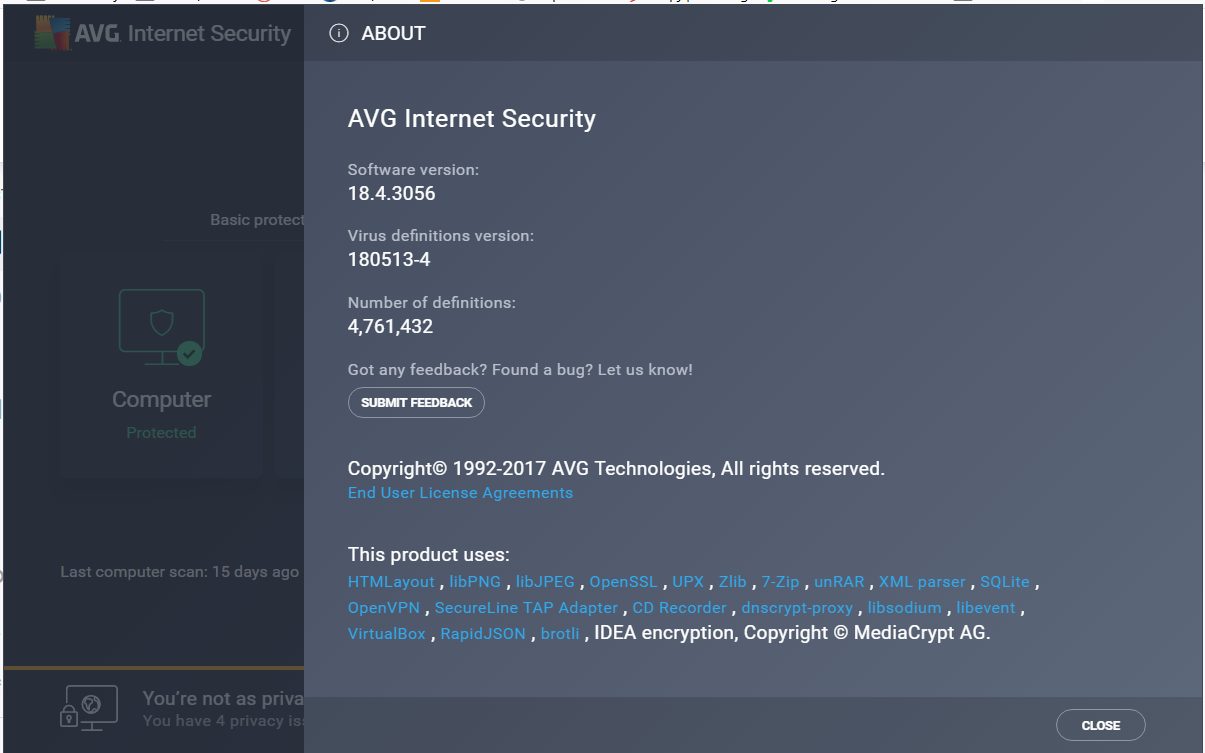Open the Computer protection monitor icon
Screen dimensions: 1205x753
pos(162,328)
